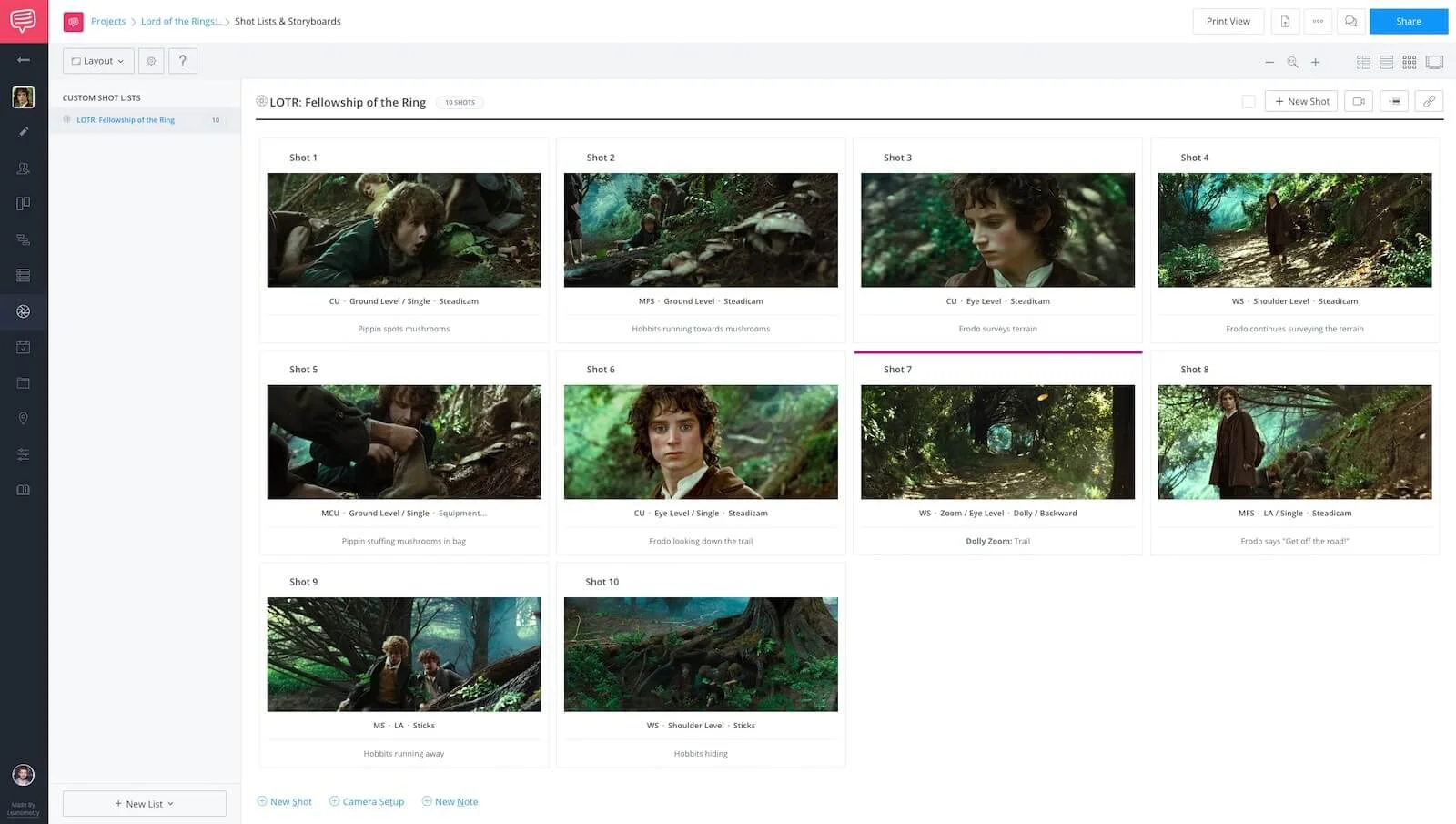Click the link chain icon in header
Viewport: 1456px width, 824px height.
[1430, 101]
